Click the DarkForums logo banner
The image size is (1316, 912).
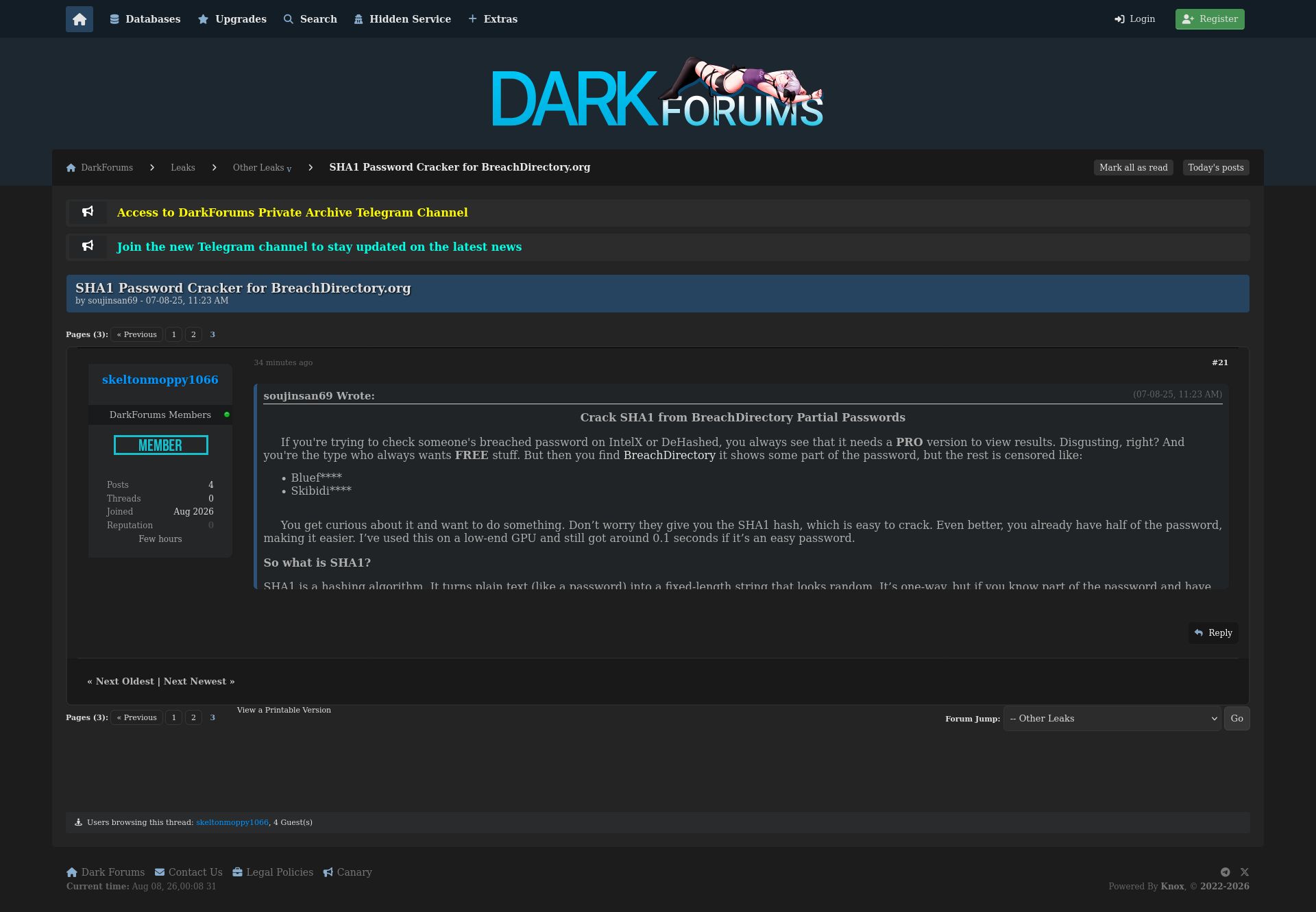pos(658,93)
